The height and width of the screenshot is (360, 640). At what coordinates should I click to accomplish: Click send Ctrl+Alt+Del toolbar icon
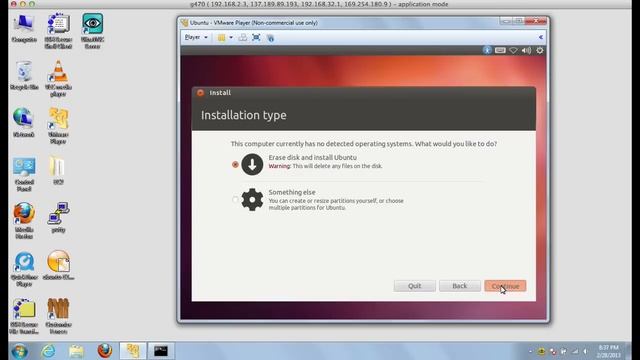tap(242, 38)
